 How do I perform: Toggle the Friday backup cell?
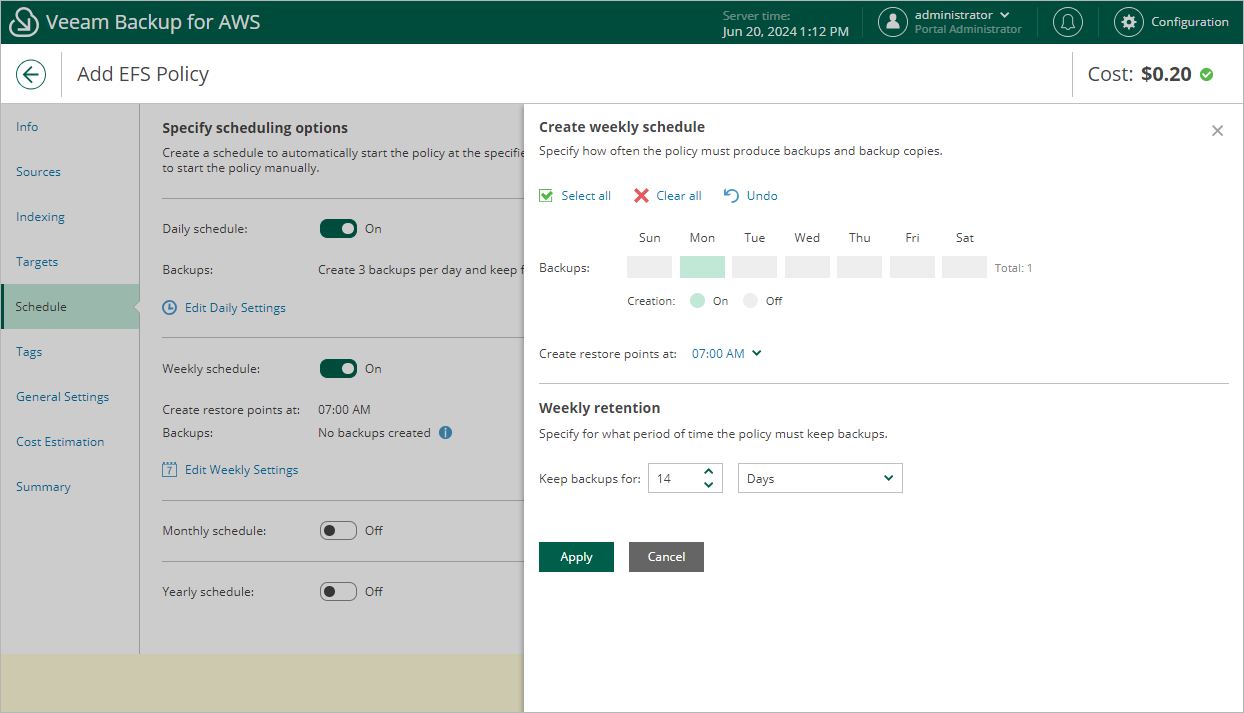pyautogui.click(x=912, y=267)
